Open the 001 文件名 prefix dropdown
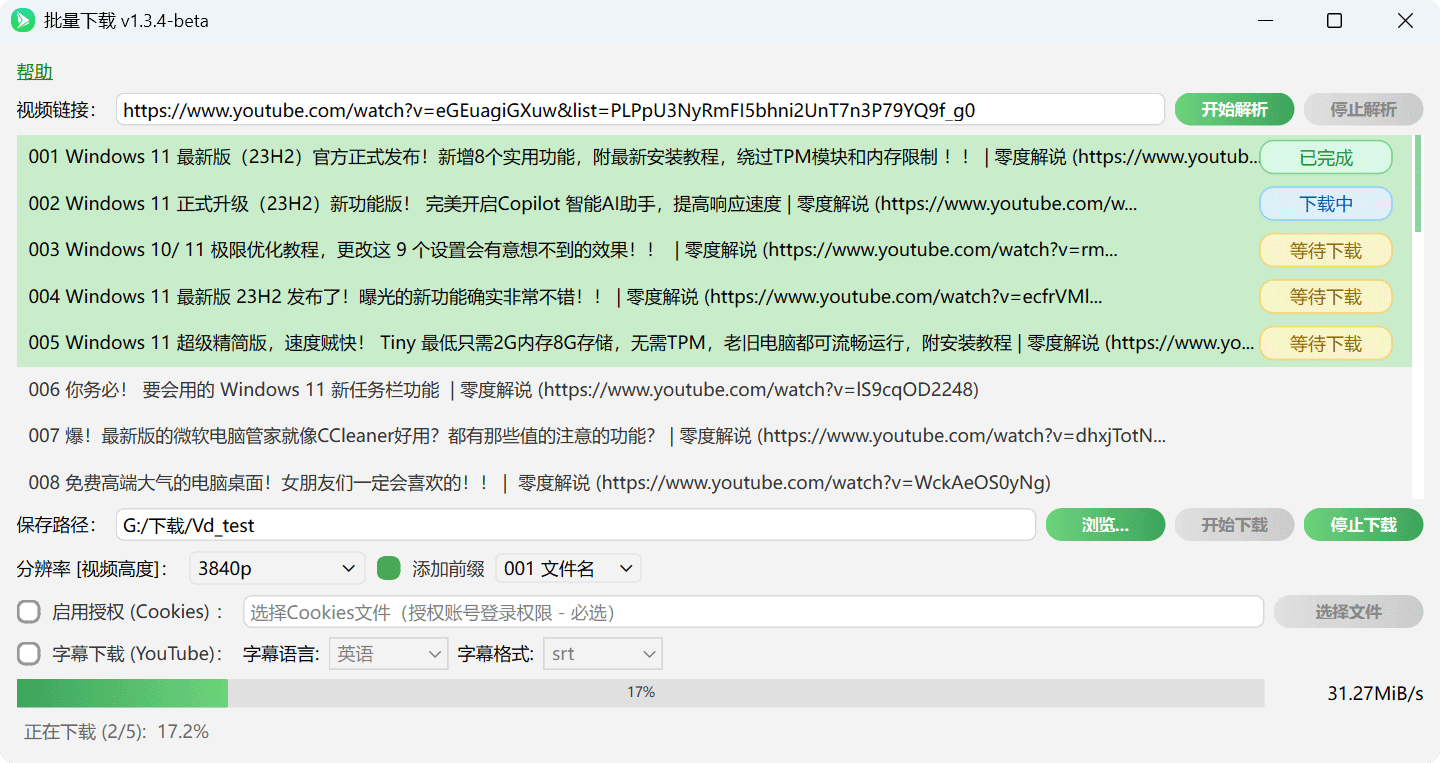 point(568,569)
